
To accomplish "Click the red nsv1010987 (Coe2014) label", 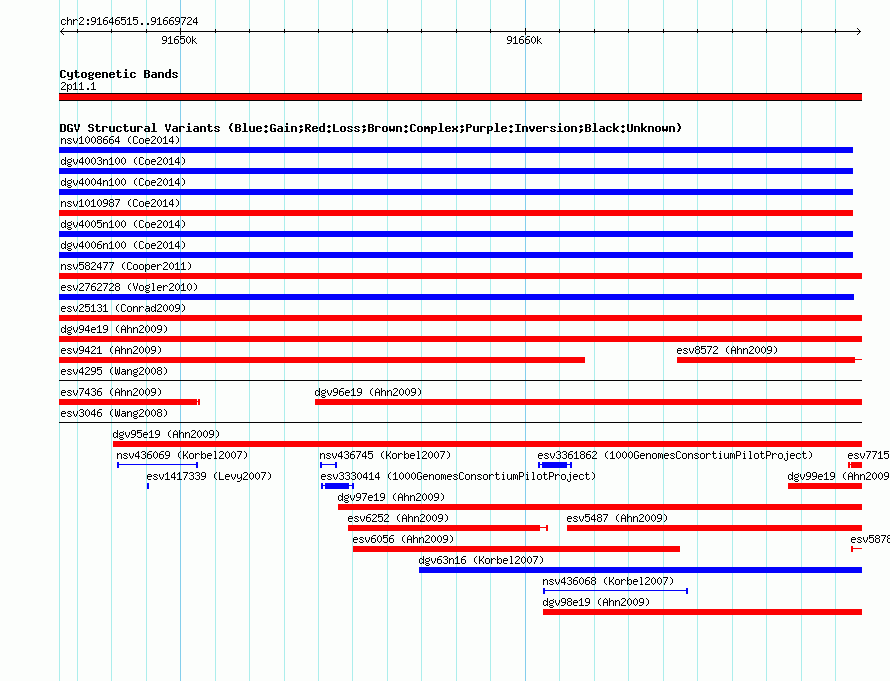I will click(x=120, y=203).
